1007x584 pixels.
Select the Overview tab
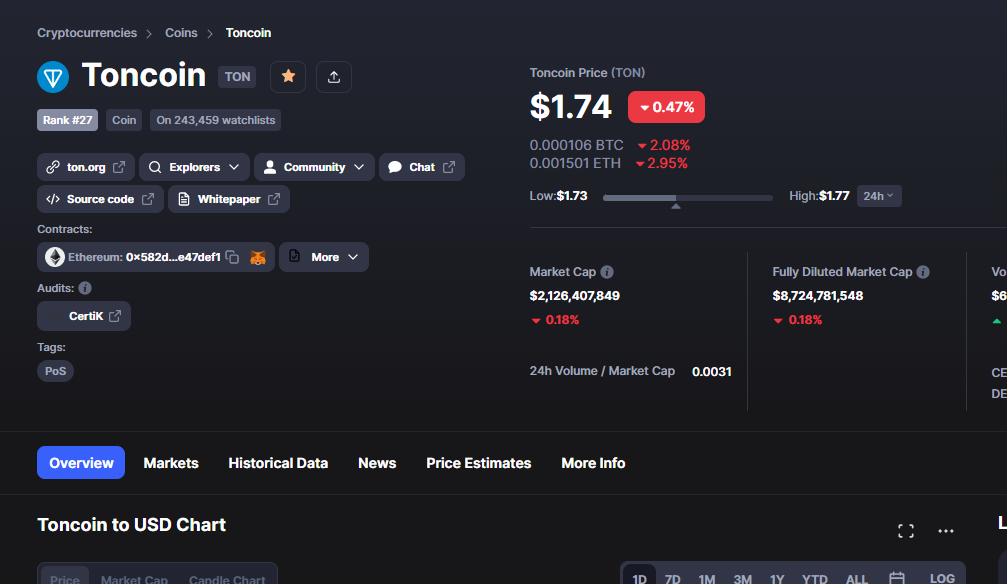(x=81, y=463)
